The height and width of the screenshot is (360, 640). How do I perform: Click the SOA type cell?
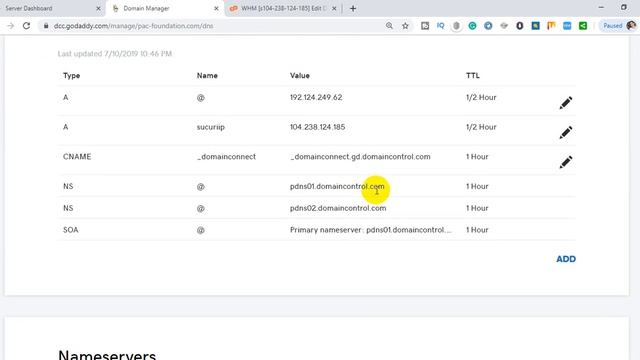(x=70, y=230)
